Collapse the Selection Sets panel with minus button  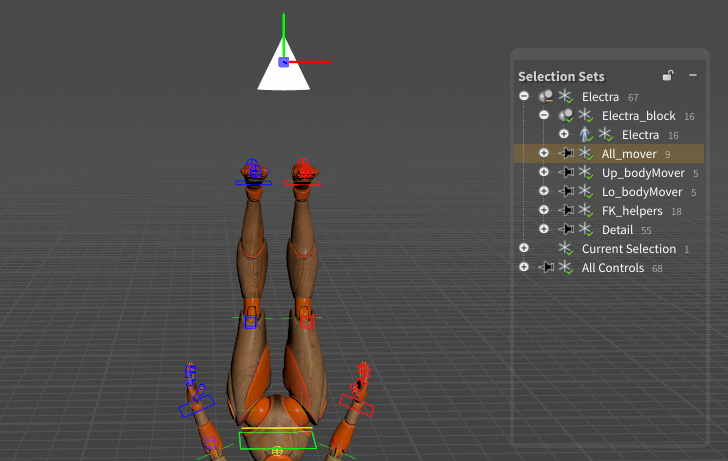tap(693, 75)
